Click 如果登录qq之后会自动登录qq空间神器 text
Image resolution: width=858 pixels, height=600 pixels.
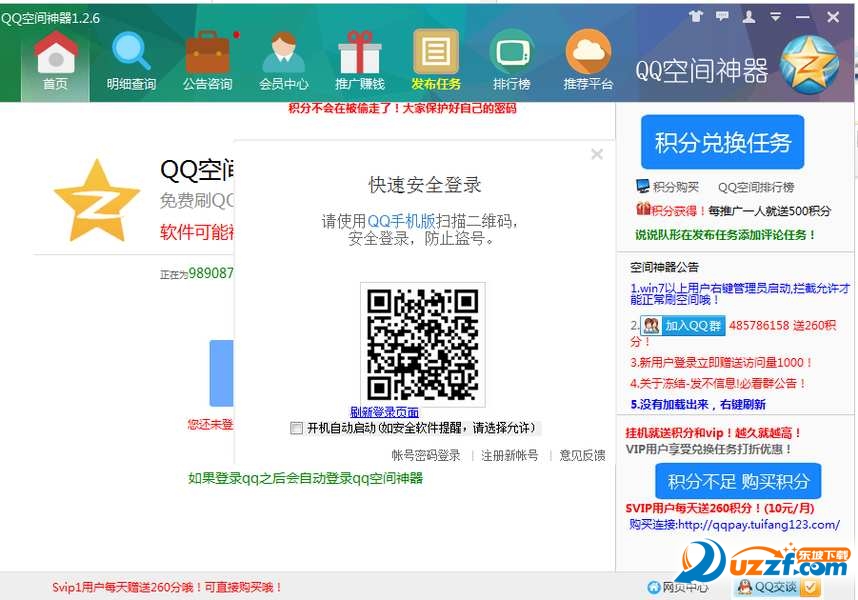click(305, 479)
